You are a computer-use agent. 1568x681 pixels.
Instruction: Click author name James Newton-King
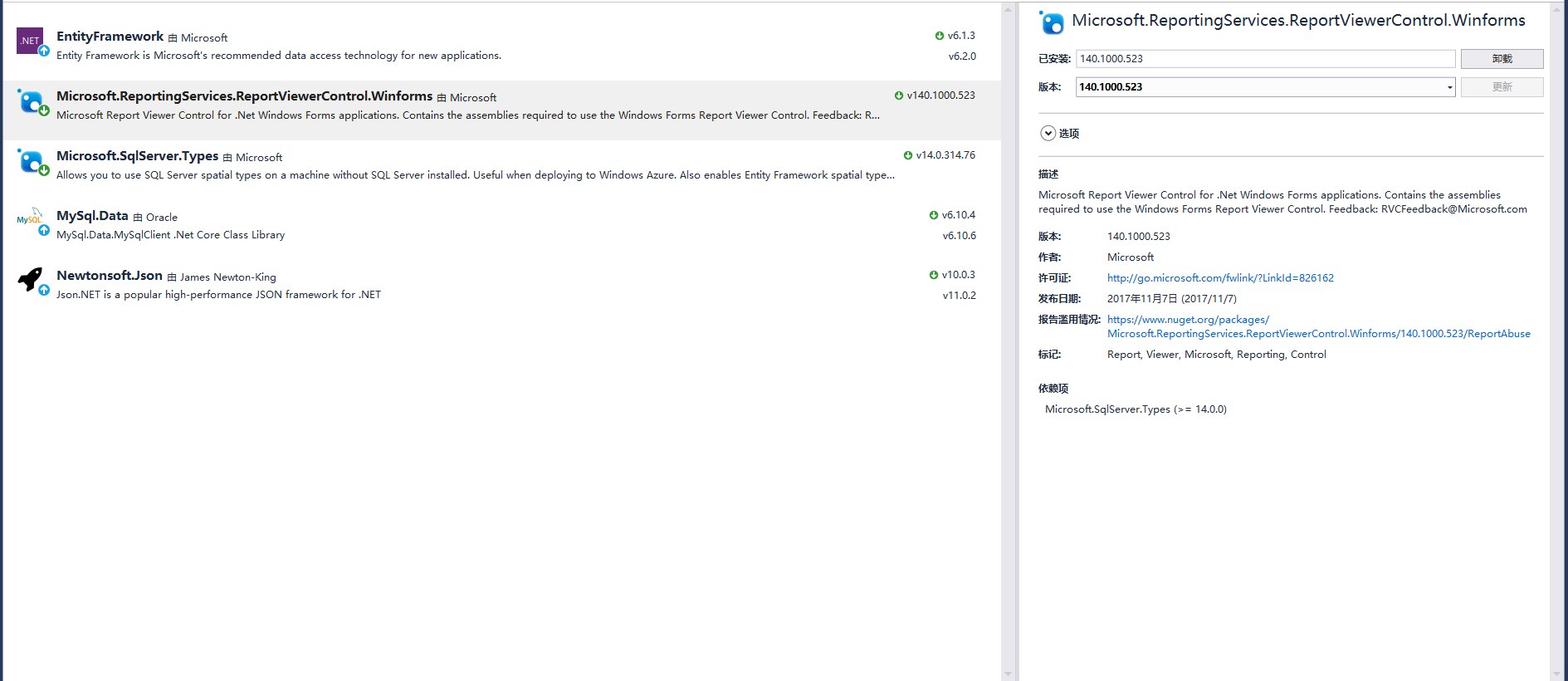(228, 277)
